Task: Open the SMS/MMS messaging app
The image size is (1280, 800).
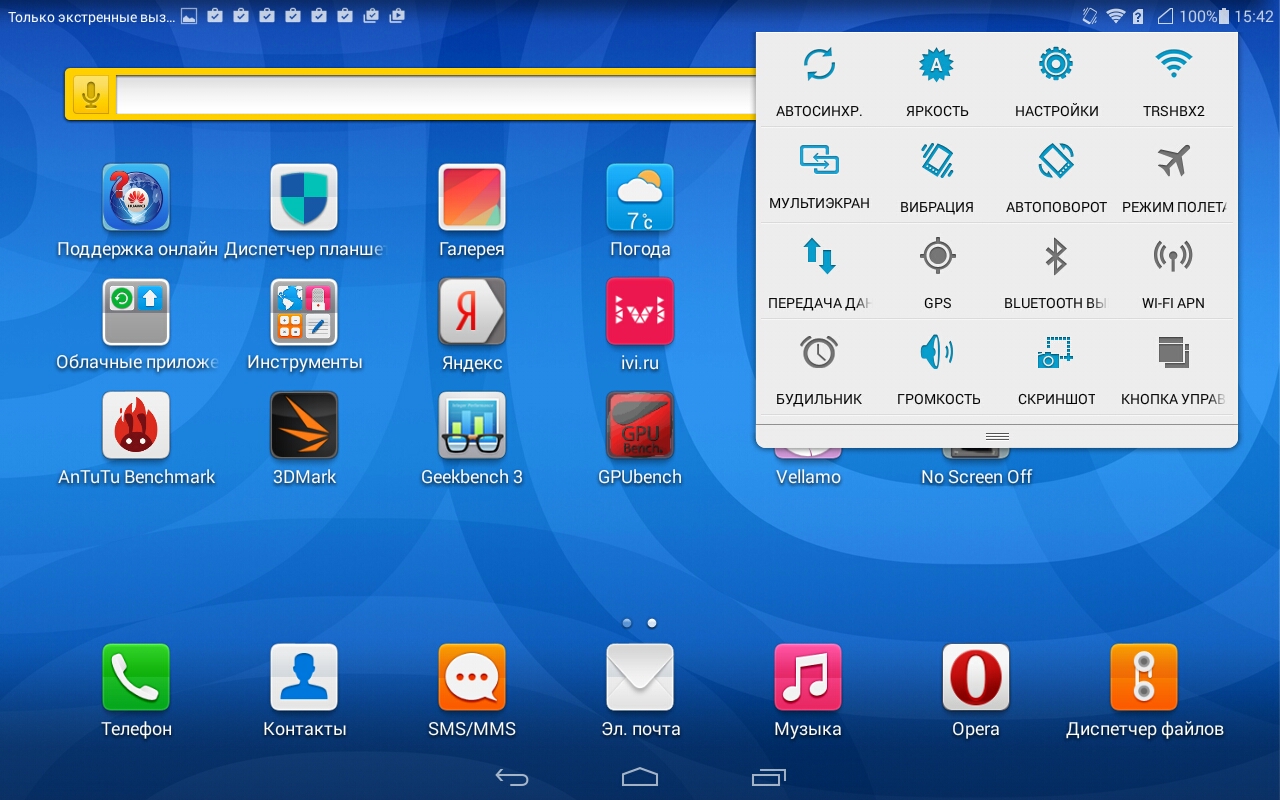Action: [472, 677]
